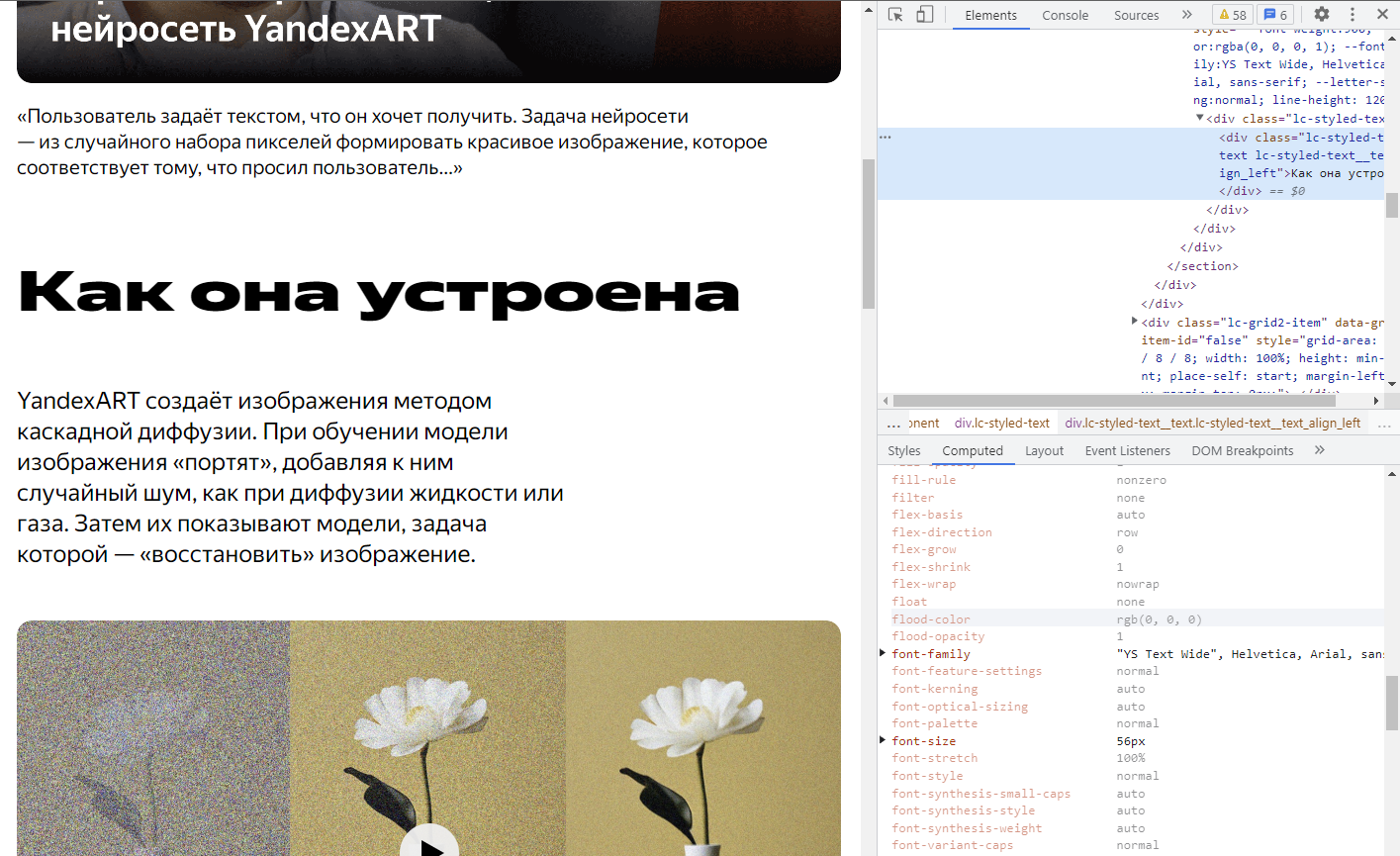Image resolution: width=1400 pixels, height=856 pixels.
Task: Open the DOM Breakpoints tab
Action: pos(1242,450)
